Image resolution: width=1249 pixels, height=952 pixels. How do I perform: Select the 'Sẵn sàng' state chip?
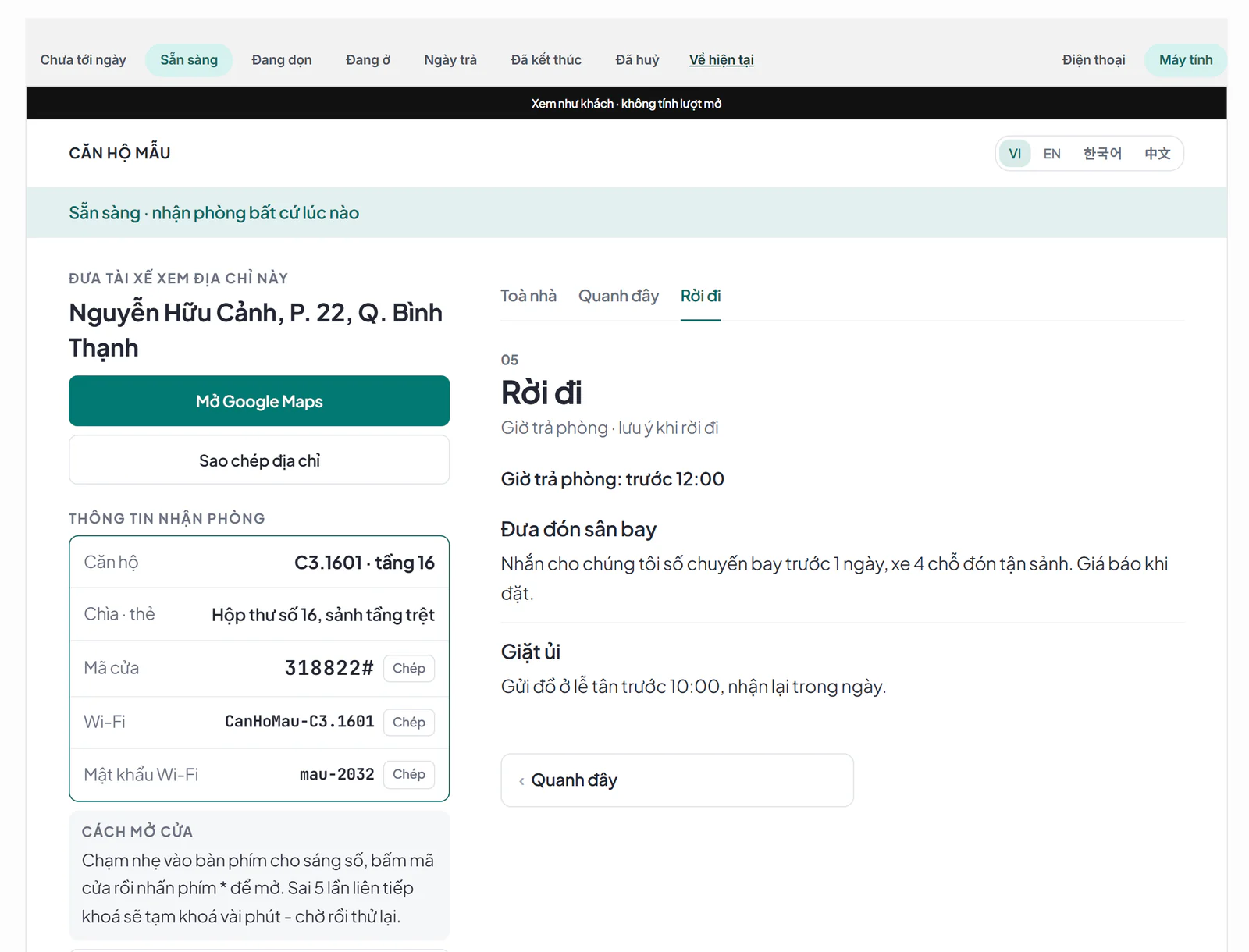coord(189,60)
